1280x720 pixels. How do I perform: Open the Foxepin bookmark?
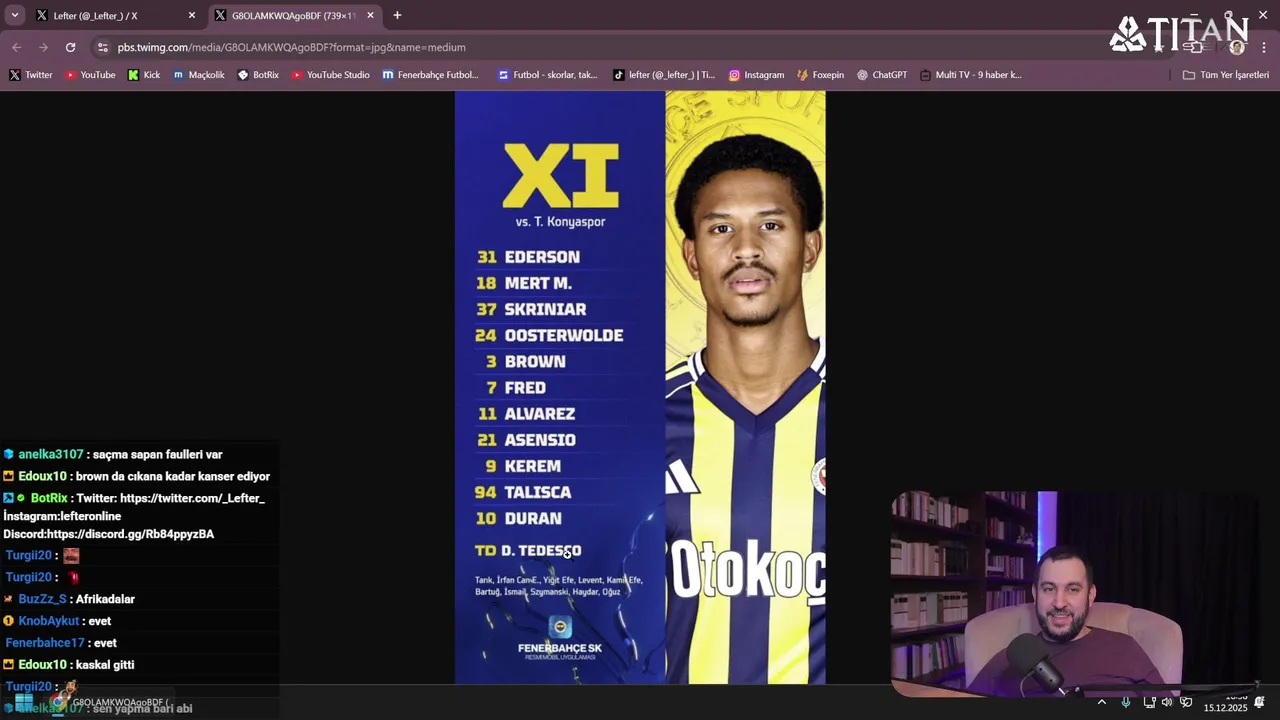pos(820,75)
